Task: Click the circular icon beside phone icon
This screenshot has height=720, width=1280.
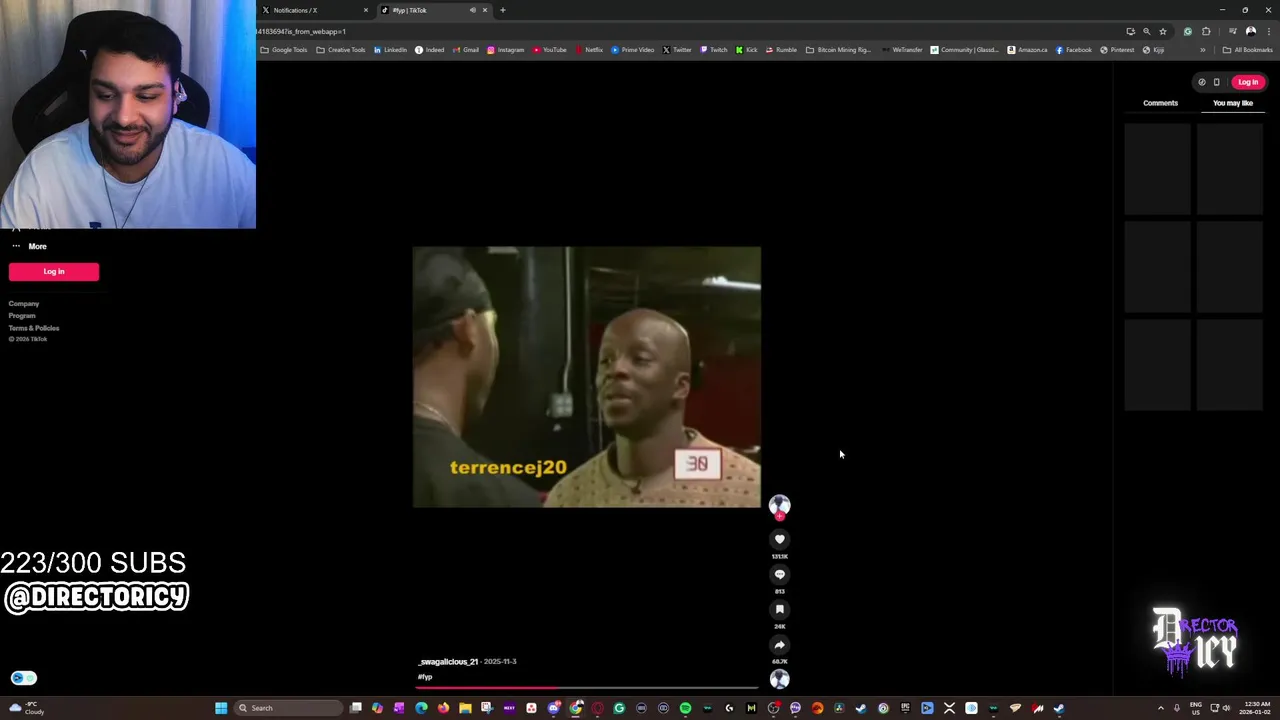Action: pos(1202,82)
